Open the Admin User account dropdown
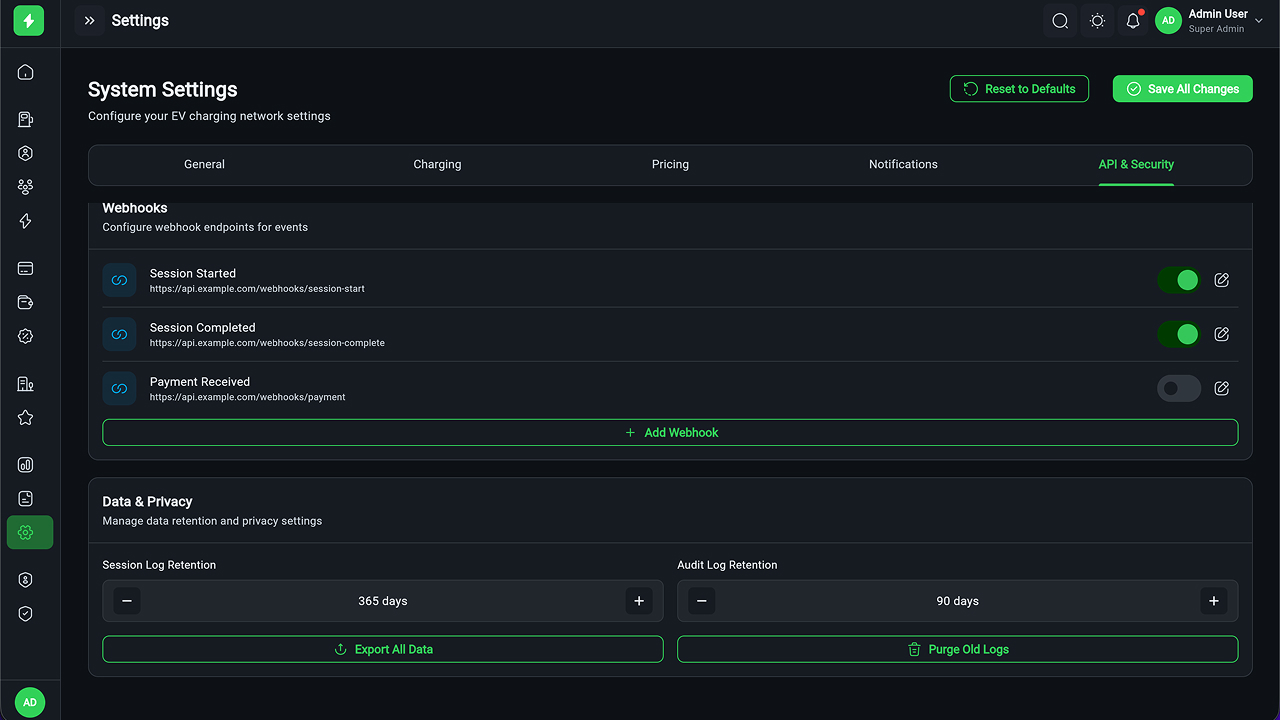1280x720 pixels. 1210,21
